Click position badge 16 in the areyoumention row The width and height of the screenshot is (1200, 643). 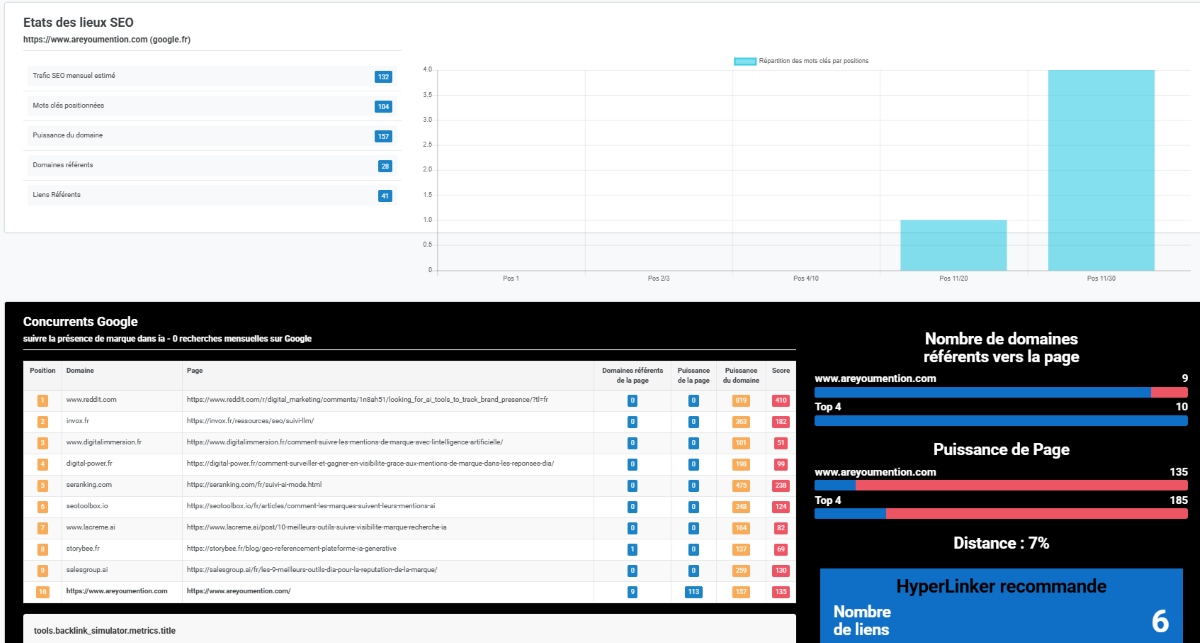(43, 591)
